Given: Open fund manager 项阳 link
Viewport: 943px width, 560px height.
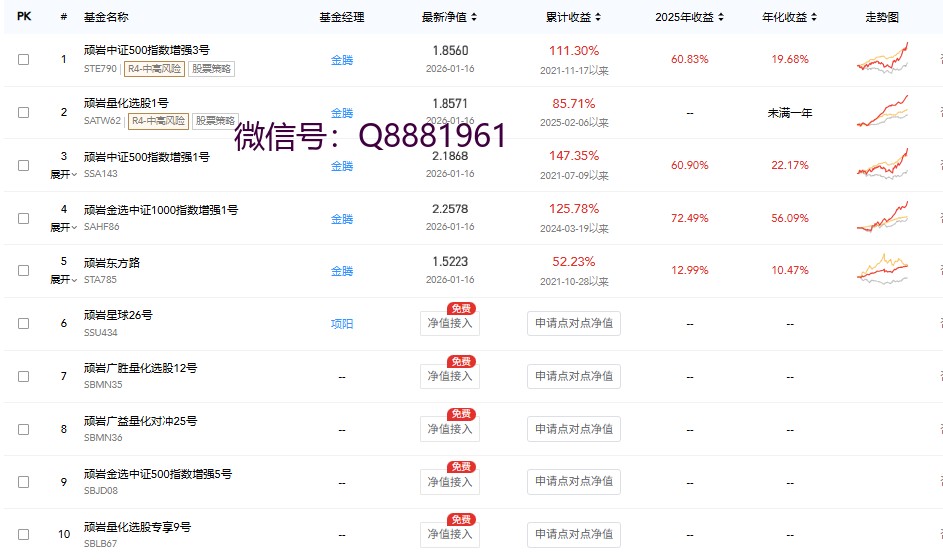Looking at the screenshot, I should point(342,324).
